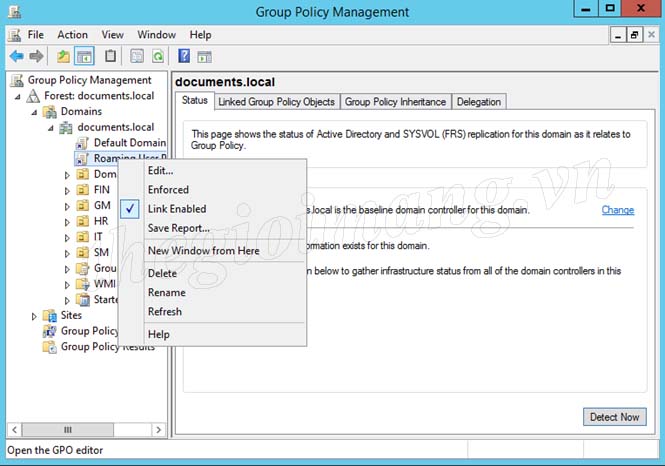Open the View menu

(112, 35)
